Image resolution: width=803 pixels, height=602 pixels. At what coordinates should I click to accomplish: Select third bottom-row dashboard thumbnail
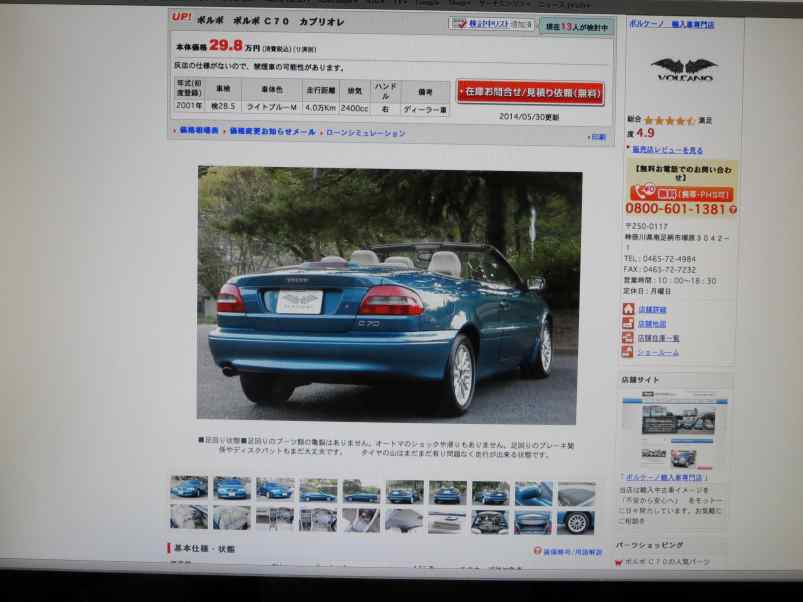(x=275, y=519)
